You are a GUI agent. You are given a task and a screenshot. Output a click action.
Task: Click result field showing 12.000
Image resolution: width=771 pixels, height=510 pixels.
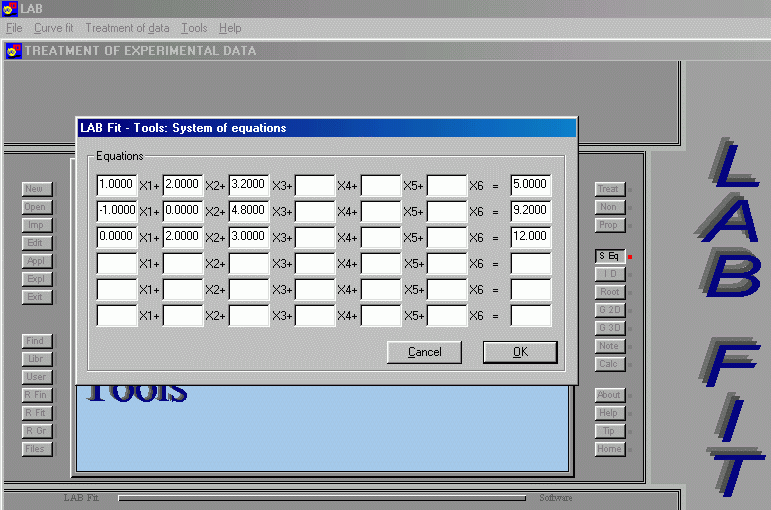coord(531,237)
